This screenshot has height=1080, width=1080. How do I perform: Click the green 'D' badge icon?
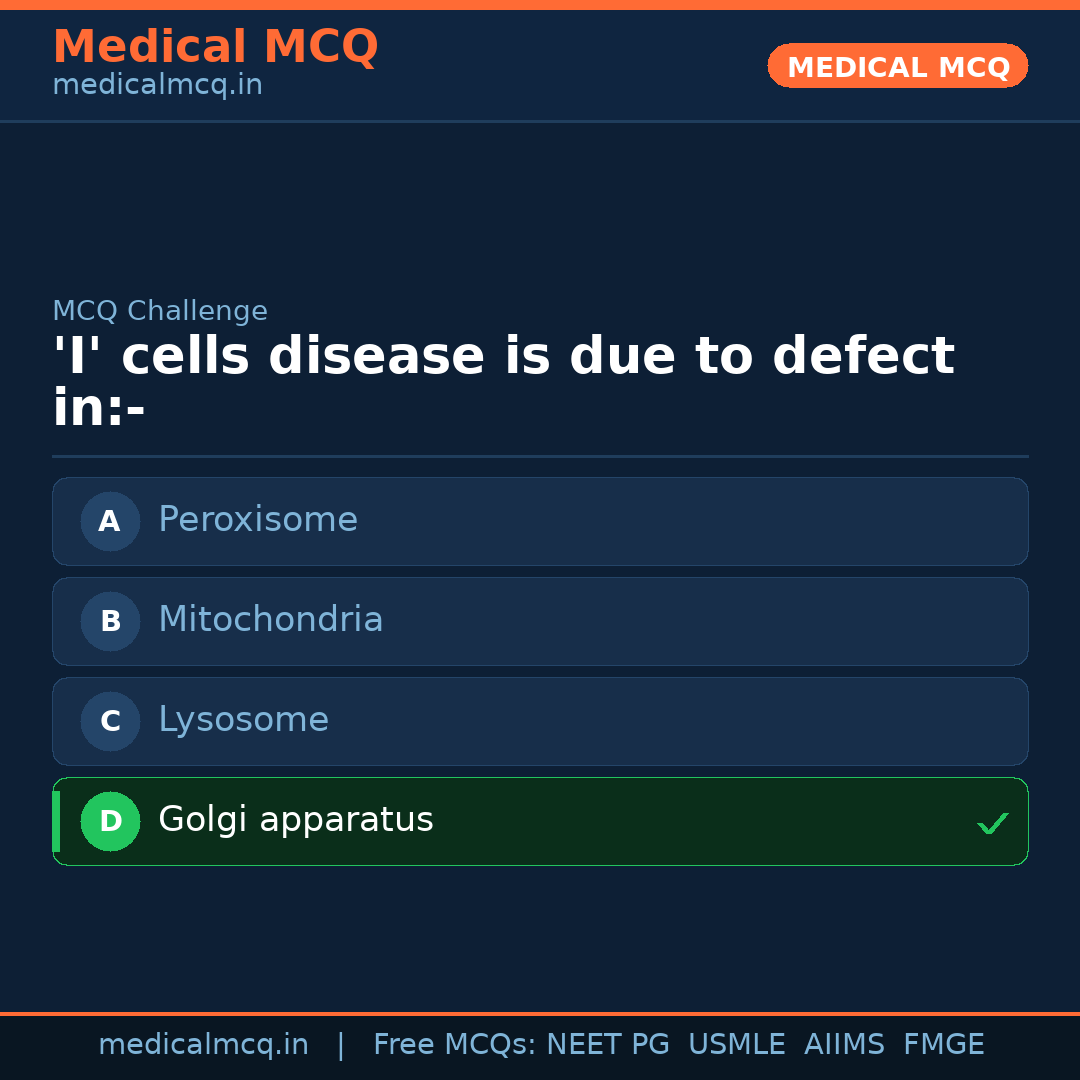(x=110, y=821)
